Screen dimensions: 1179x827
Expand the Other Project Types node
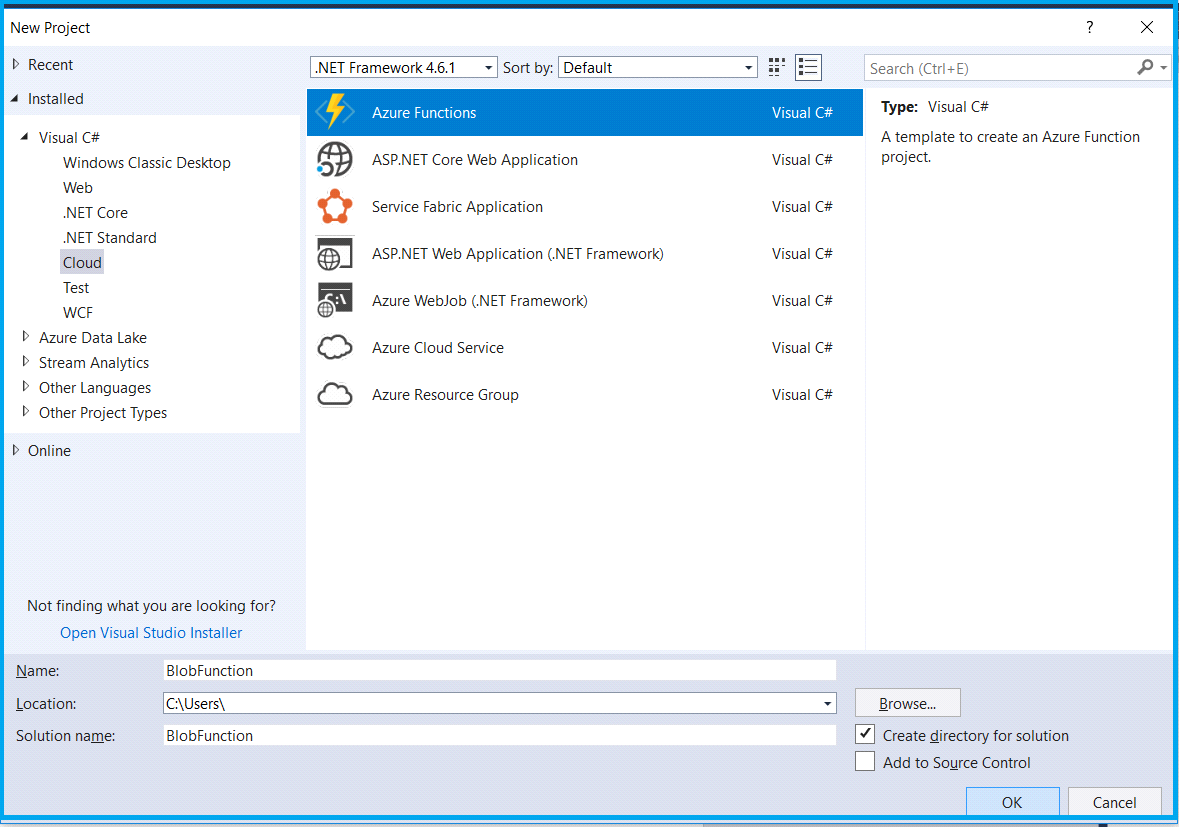pyautogui.click(x=26, y=412)
